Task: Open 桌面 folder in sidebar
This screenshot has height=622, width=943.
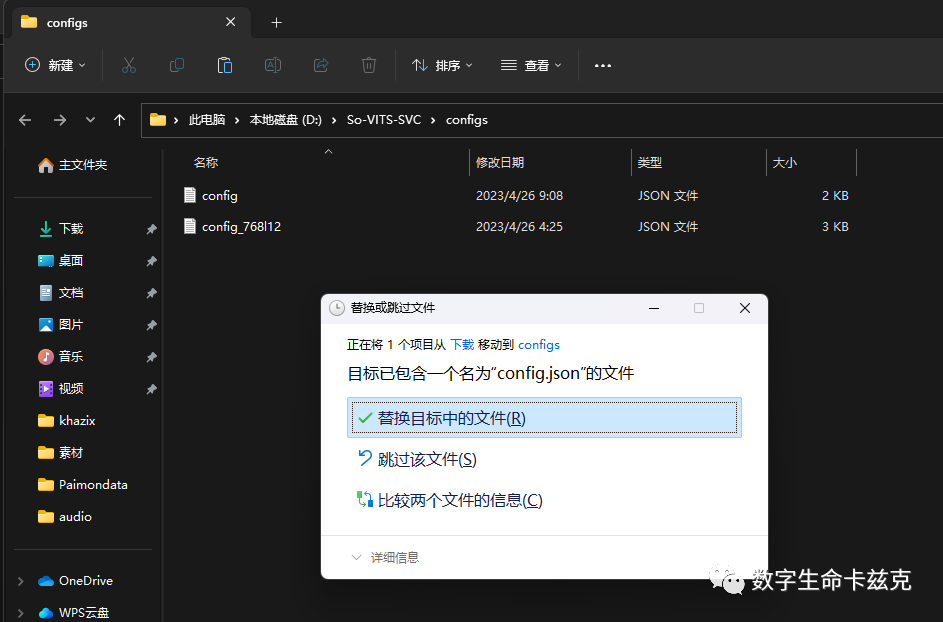Action: pos(71,260)
